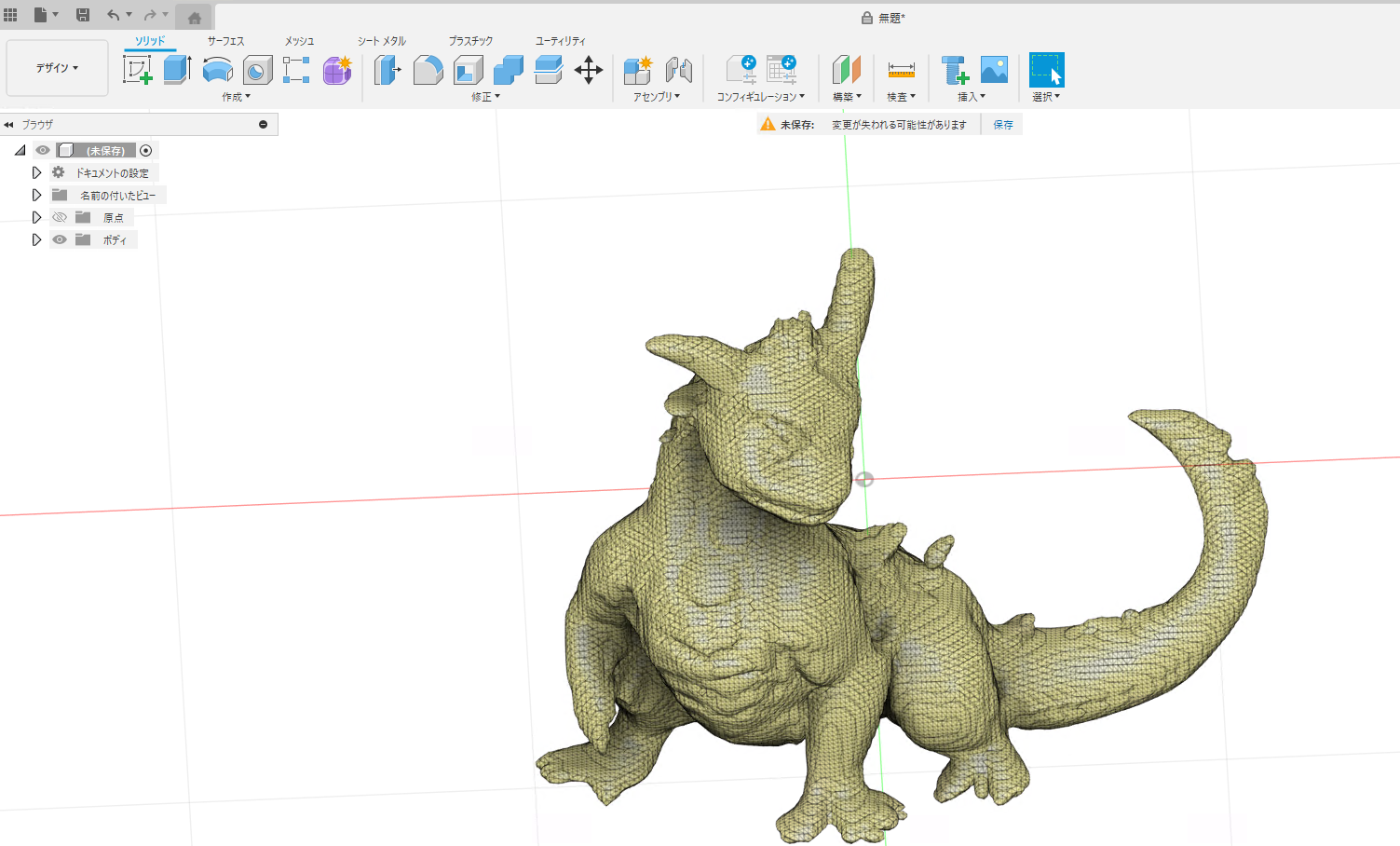The width and height of the screenshot is (1400, 846).
Task: Go to the Home tab icon
Action: (x=195, y=18)
